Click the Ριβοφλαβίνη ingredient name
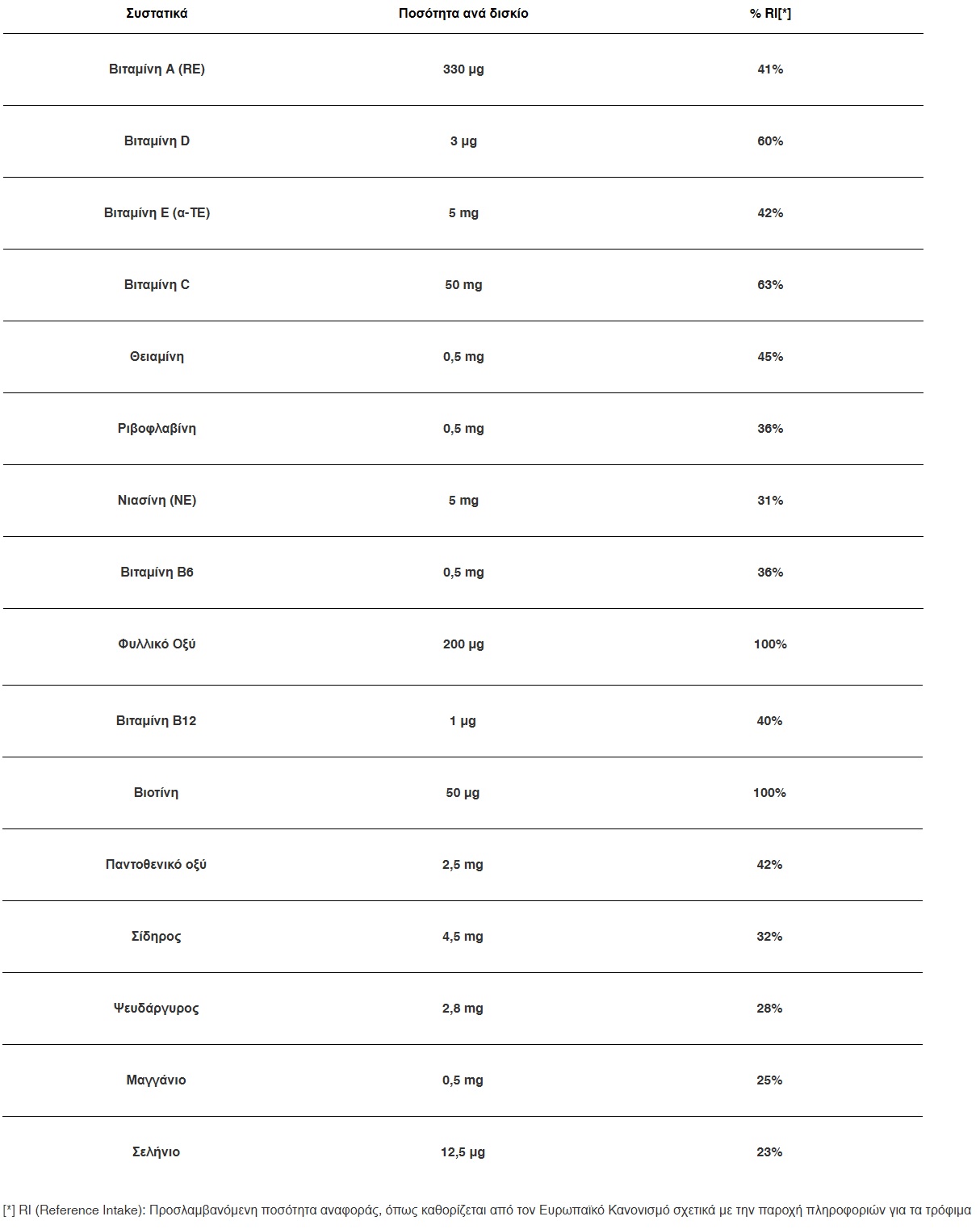Image resolution: width=980 pixels, height=1229 pixels. [x=157, y=429]
